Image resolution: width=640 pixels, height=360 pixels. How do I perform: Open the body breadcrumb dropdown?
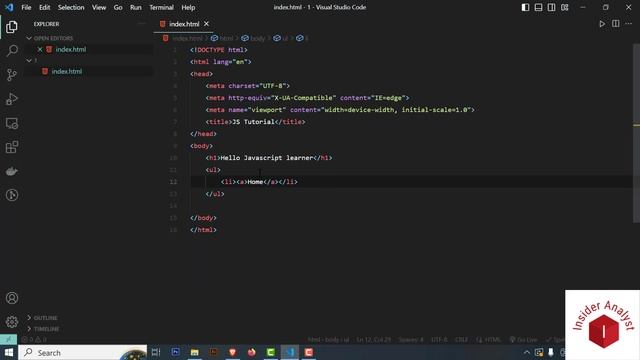click(253, 38)
